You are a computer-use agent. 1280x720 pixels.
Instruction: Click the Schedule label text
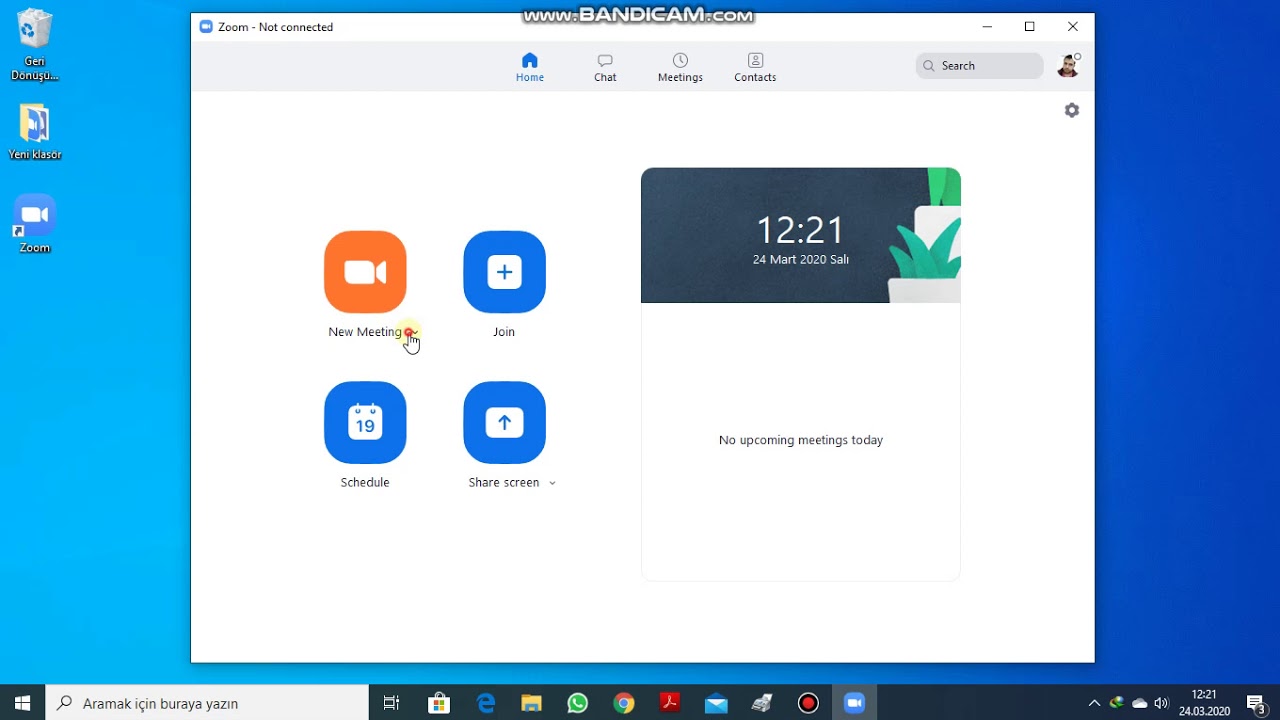[365, 483]
